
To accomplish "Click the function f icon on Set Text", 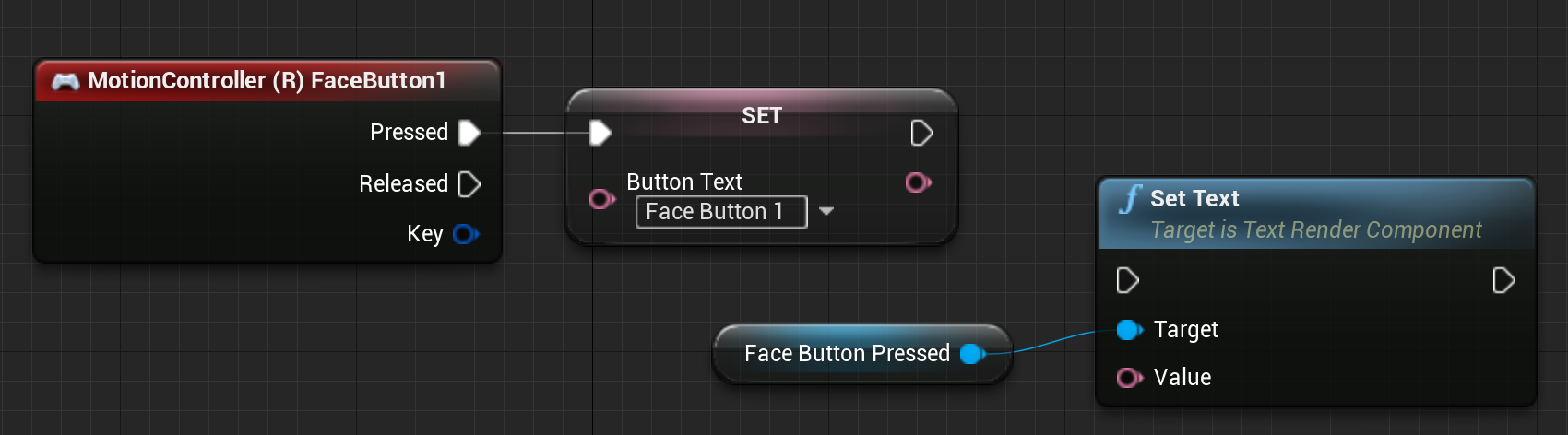I will (x=1130, y=198).
